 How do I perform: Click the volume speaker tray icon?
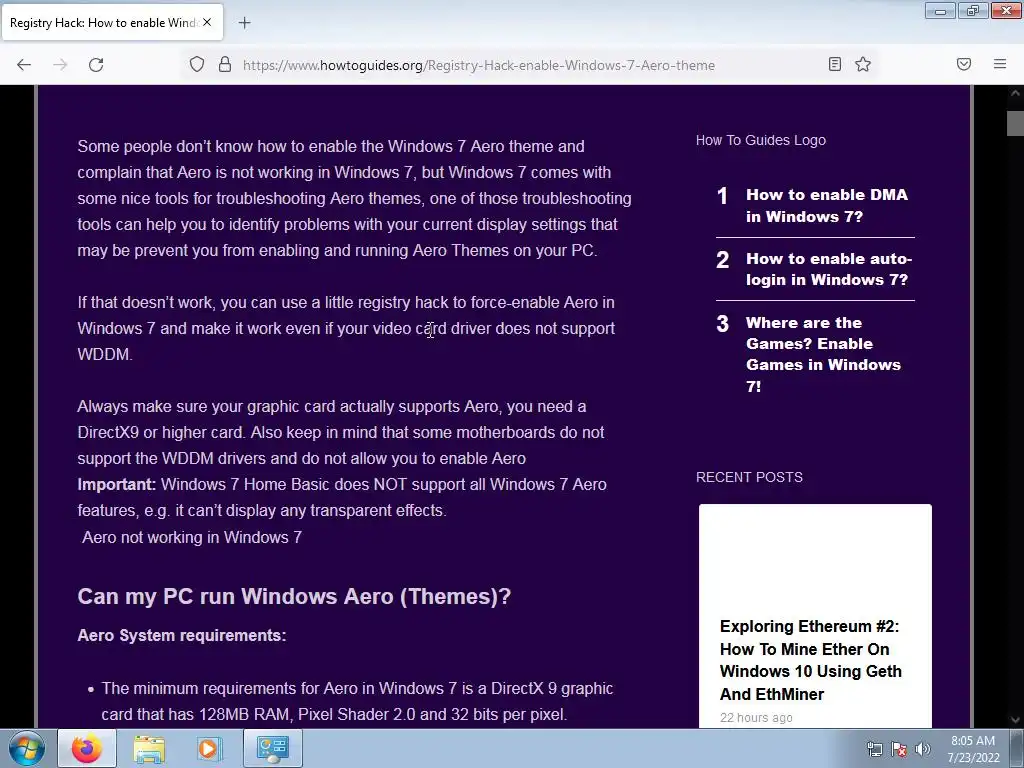[x=922, y=749]
